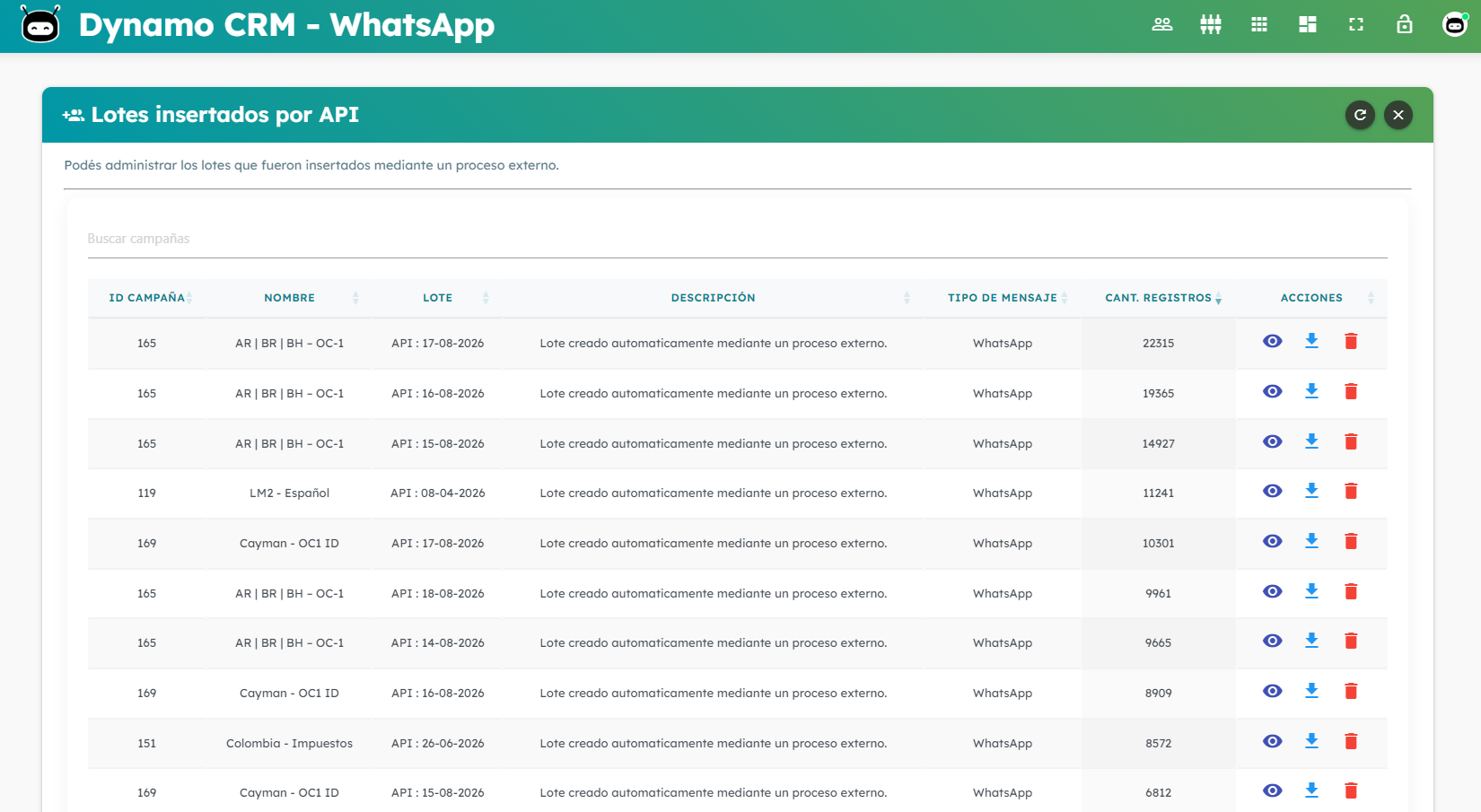The height and width of the screenshot is (812, 1481).
Task: Download the lote with 14927 records
Action: pyautogui.click(x=1311, y=442)
